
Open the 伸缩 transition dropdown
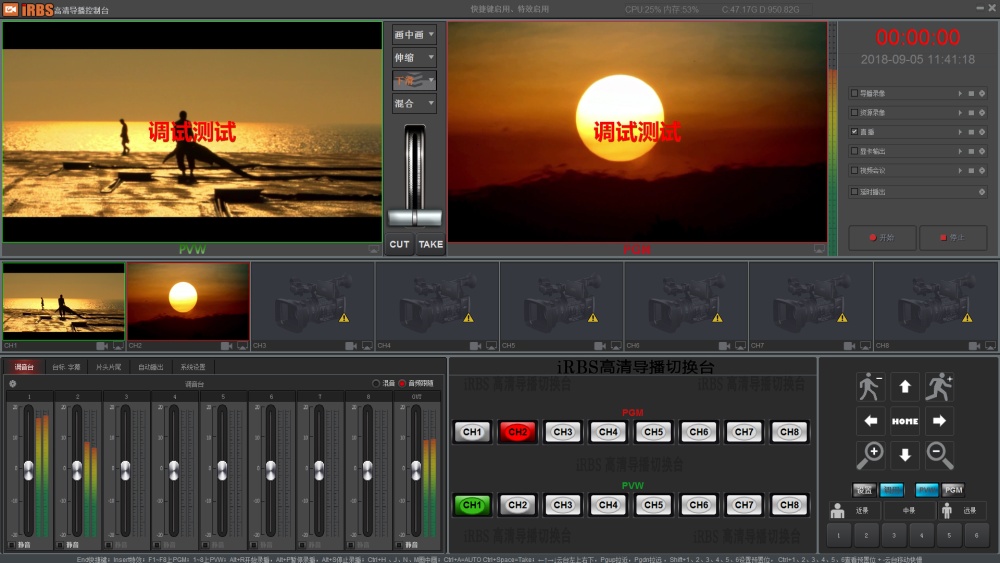click(414, 57)
